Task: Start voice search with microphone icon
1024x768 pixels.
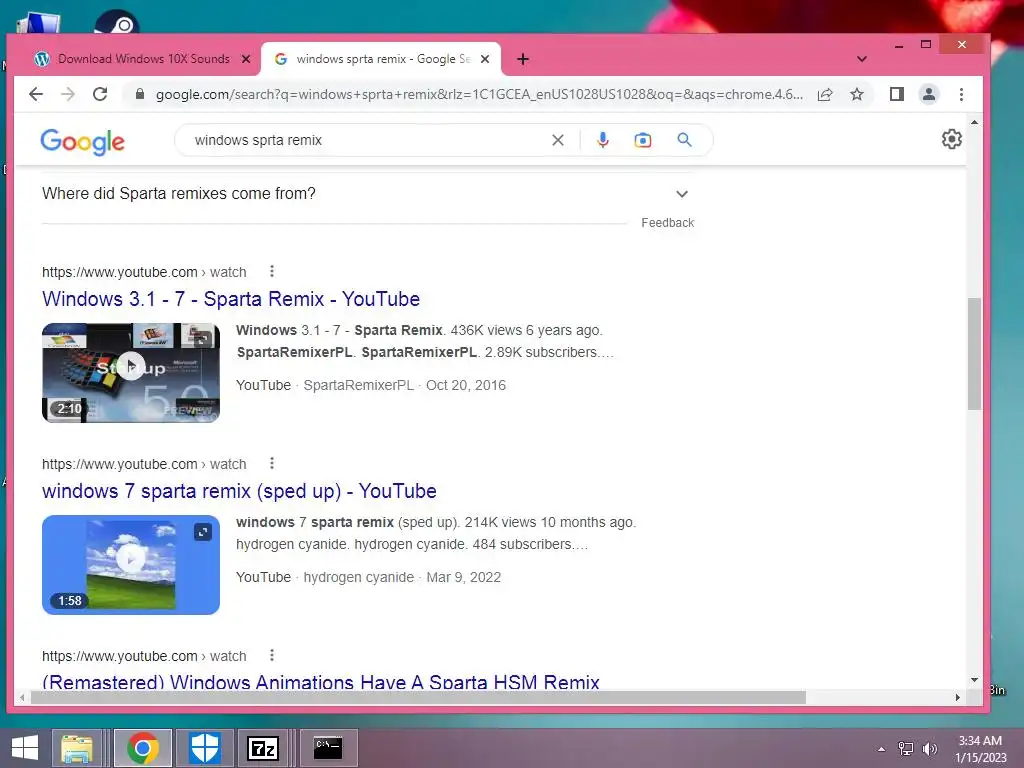Action: (x=603, y=140)
